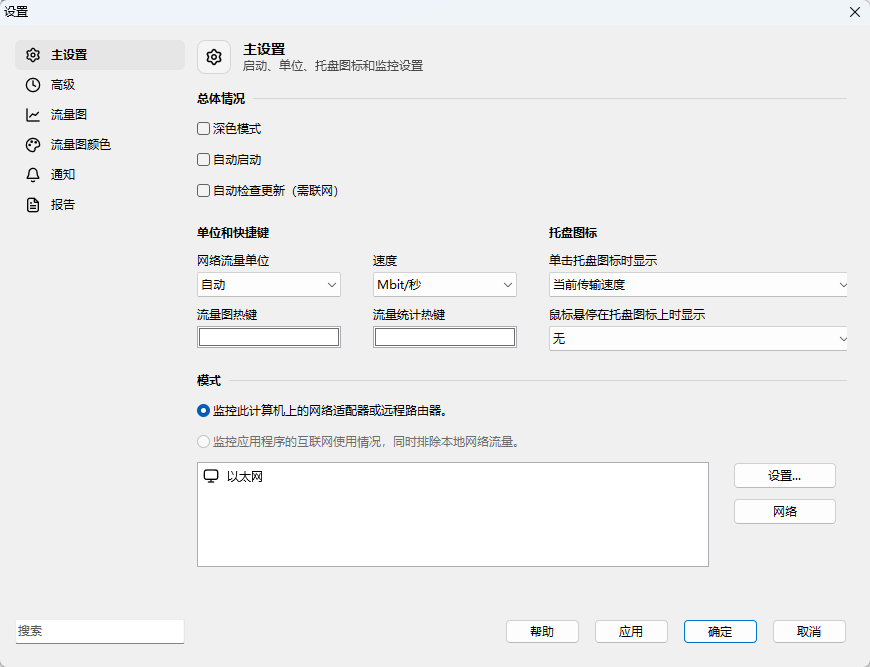
Task: Click the 应用 button
Action: (631, 631)
